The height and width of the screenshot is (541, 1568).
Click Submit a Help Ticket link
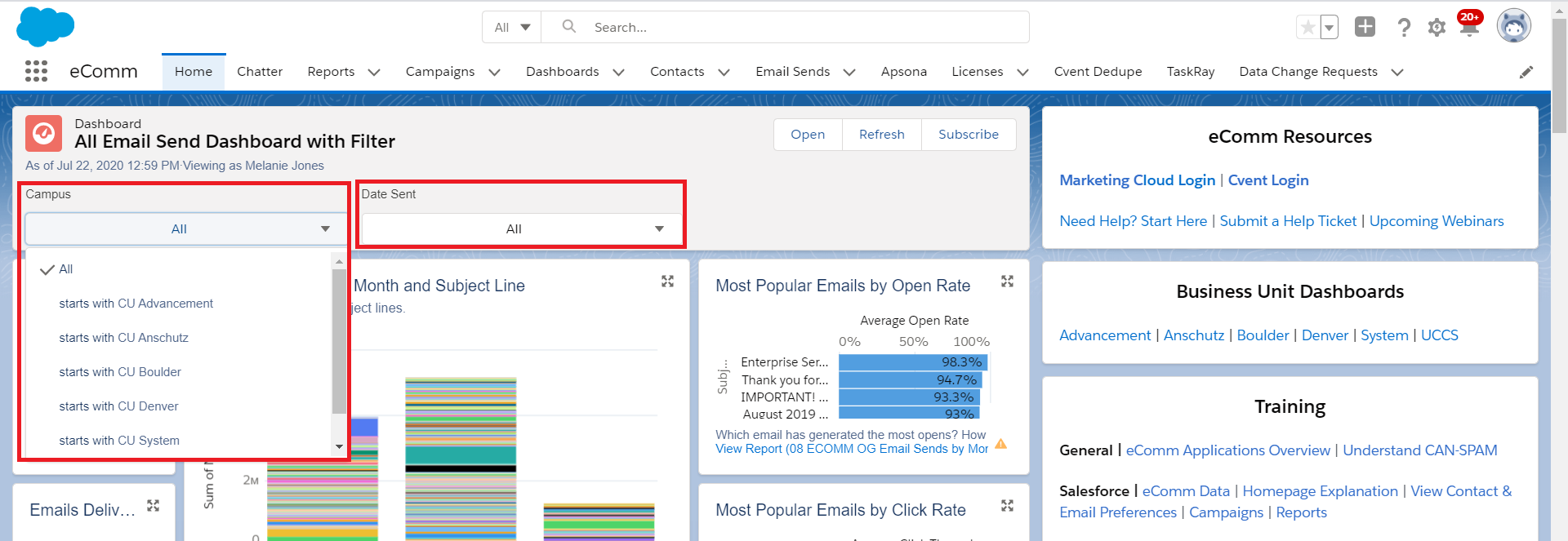point(1288,221)
